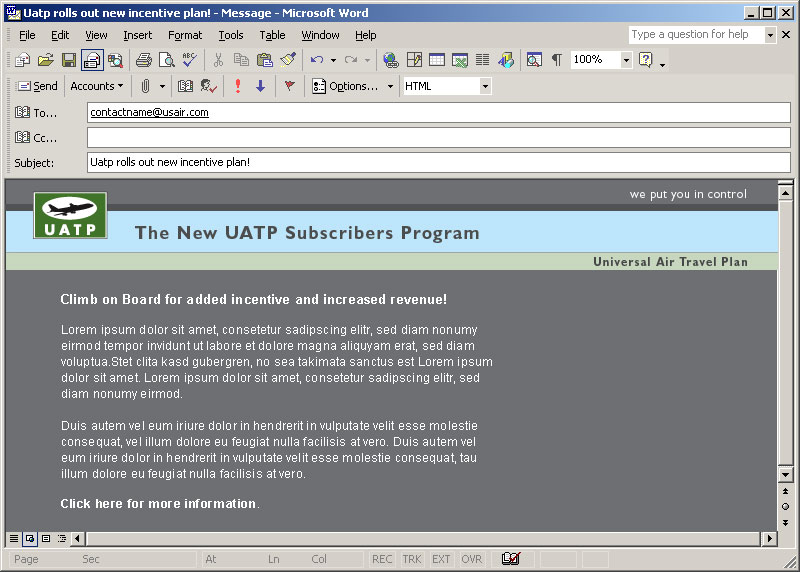Screen dimensions: 800x572
Task: Click the Save toolbar icon
Action: point(69,60)
